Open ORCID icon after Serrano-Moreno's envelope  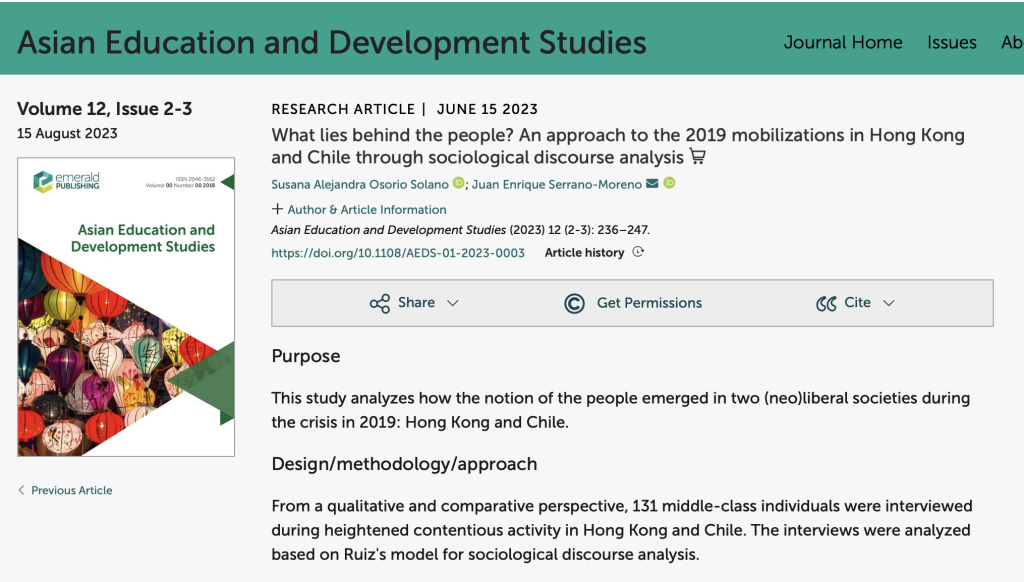[x=669, y=184]
